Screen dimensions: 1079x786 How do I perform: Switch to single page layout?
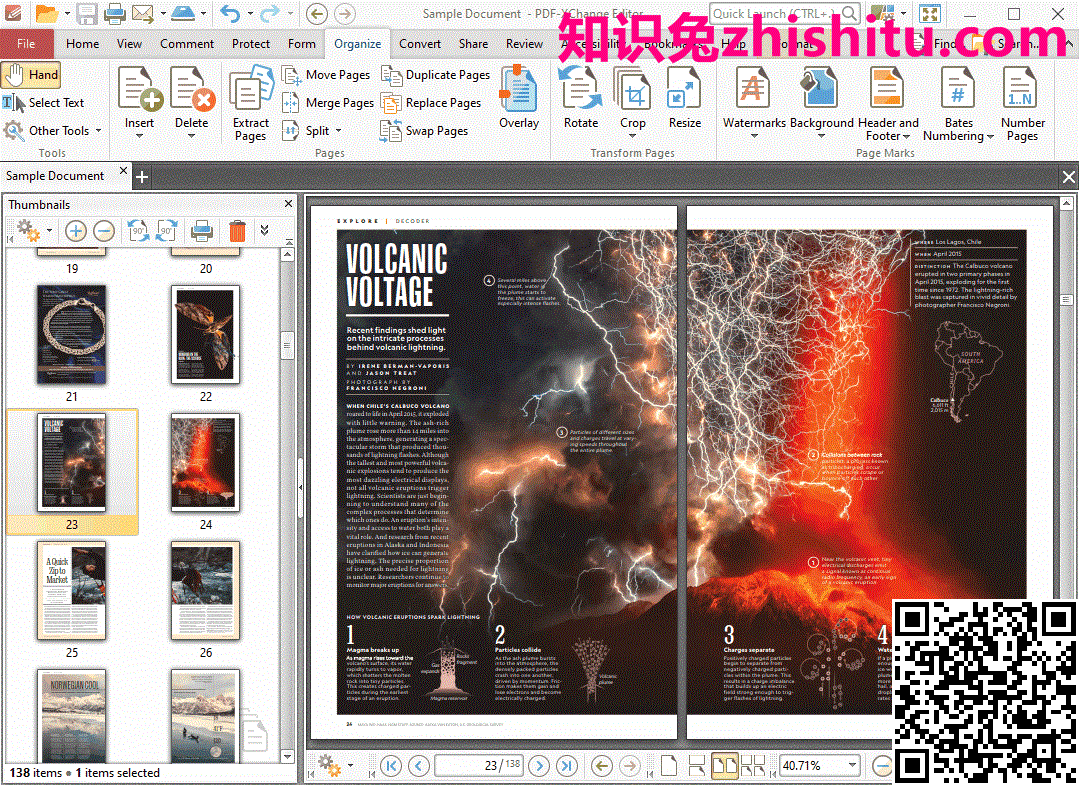[668, 765]
